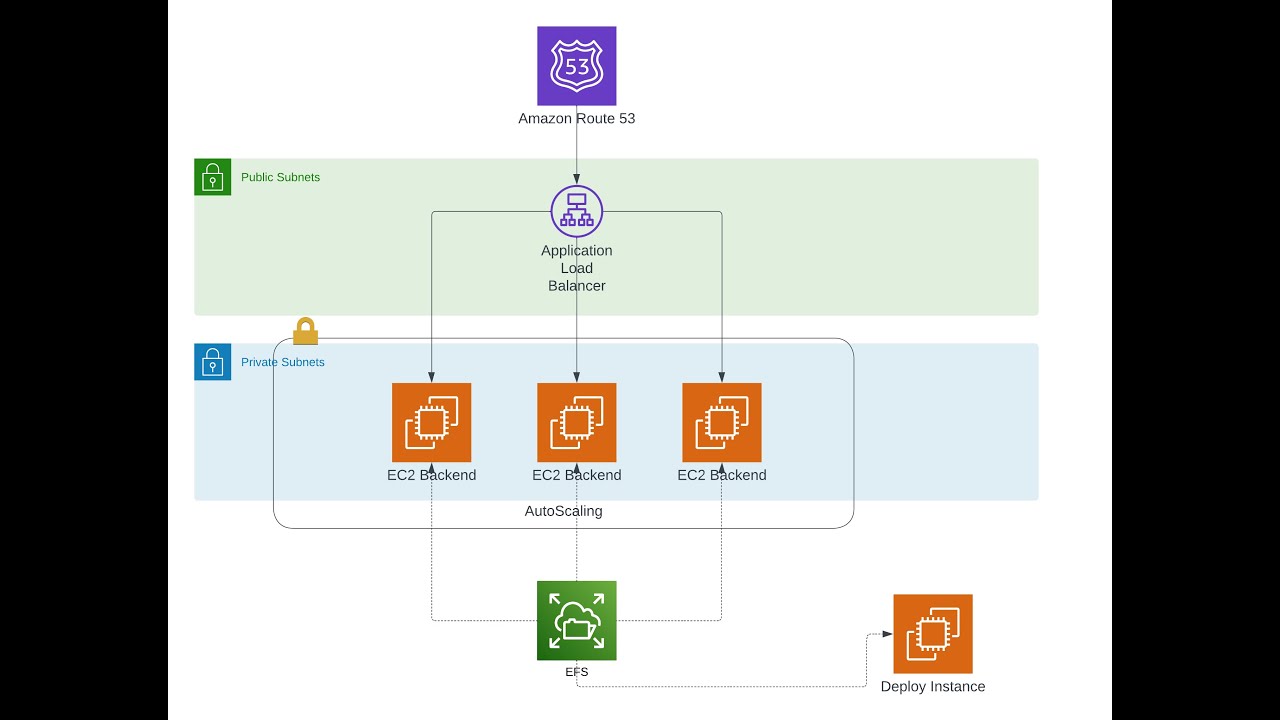1280x720 pixels.
Task: Select the "EC2 Backend" label under the middle instance
Action: [x=577, y=475]
